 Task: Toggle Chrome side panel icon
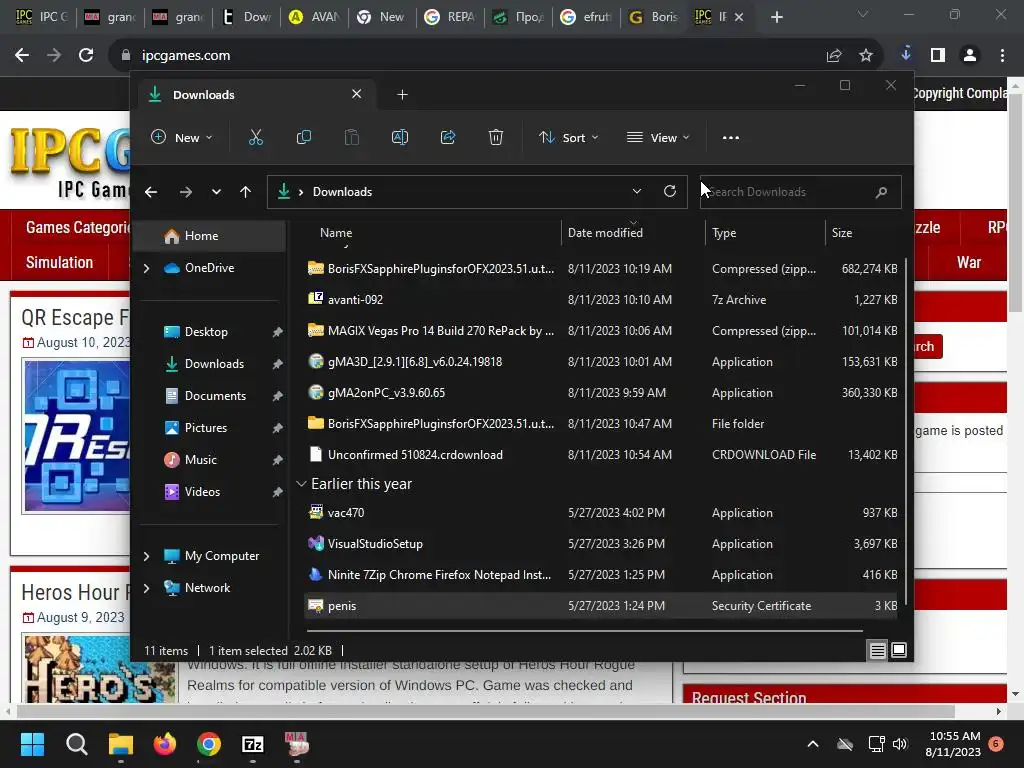[x=938, y=56]
